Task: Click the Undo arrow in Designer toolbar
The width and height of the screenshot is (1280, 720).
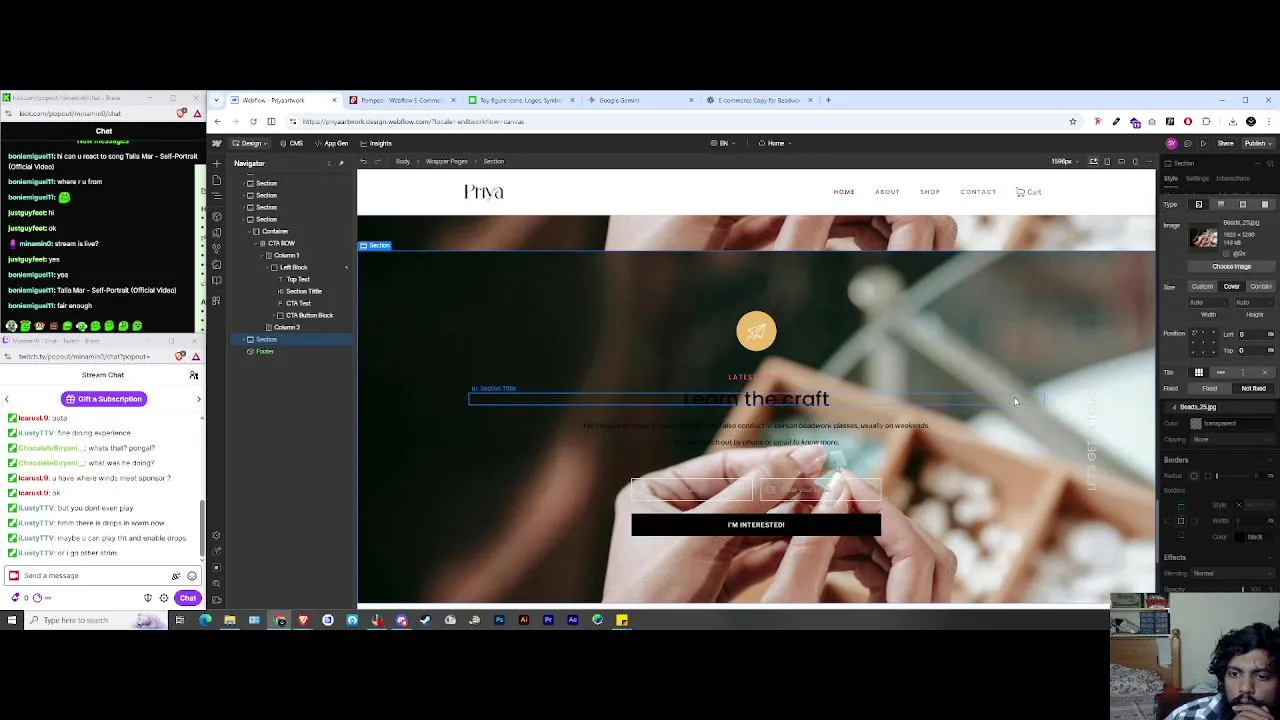Action: [x=363, y=161]
